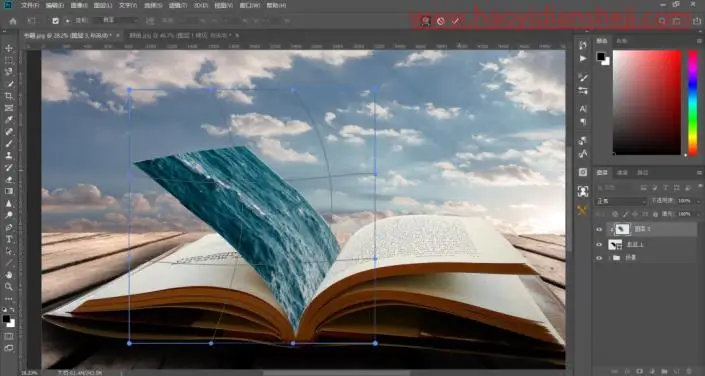This screenshot has width=705, height=376.
Task: Cancel the transform with the circle-slash icon
Action: click(441, 21)
